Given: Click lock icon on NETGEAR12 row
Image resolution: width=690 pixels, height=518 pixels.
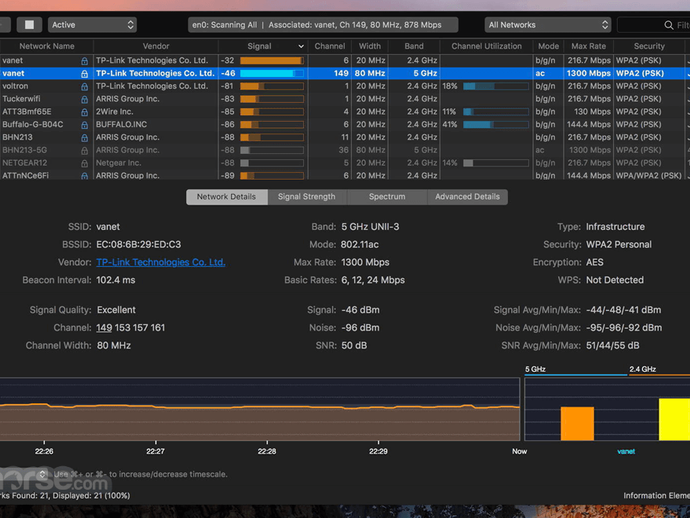Looking at the screenshot, I should [84, 163].
